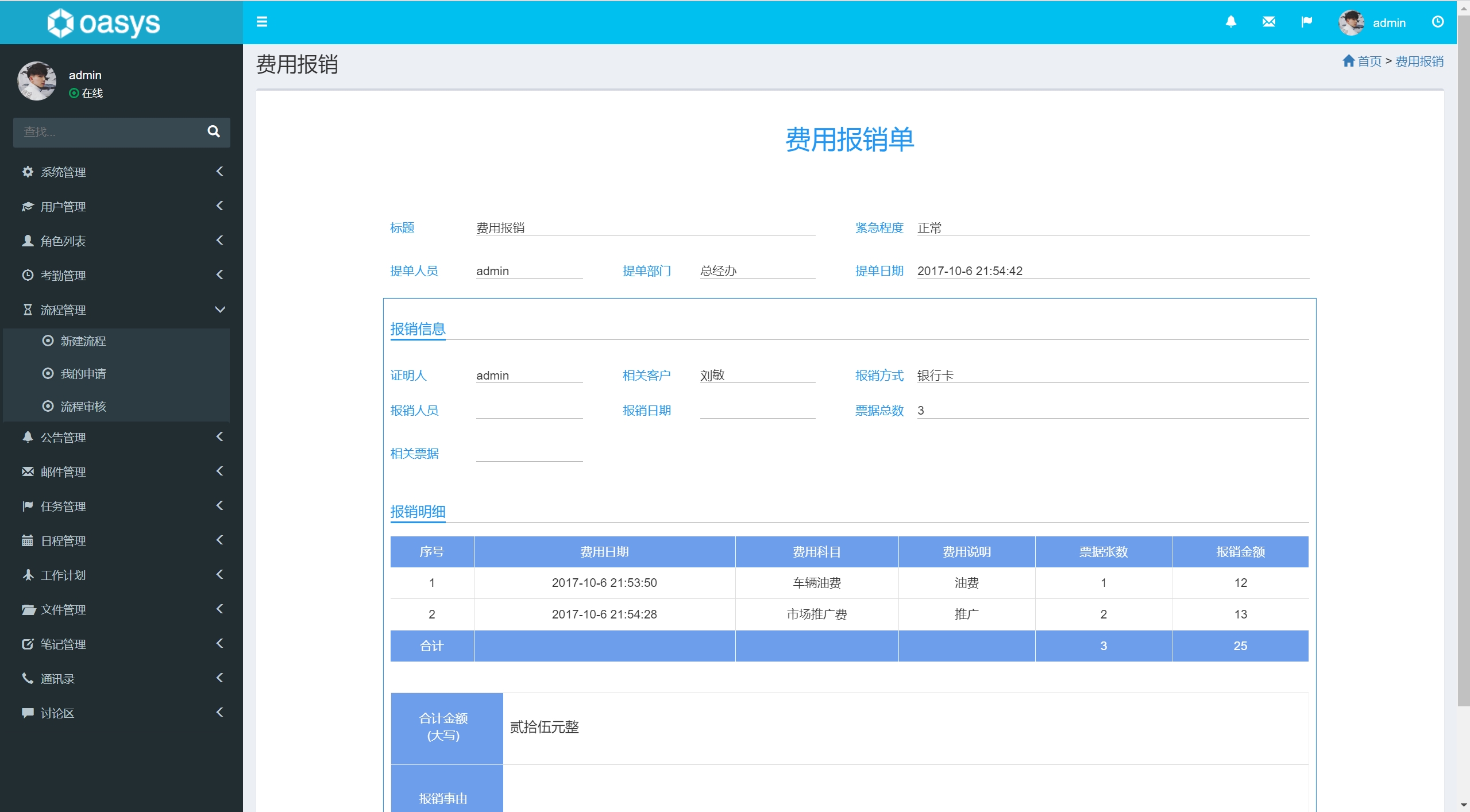
Task: Expand the 考勤管理 menu chevron
Action: point(219,275)
